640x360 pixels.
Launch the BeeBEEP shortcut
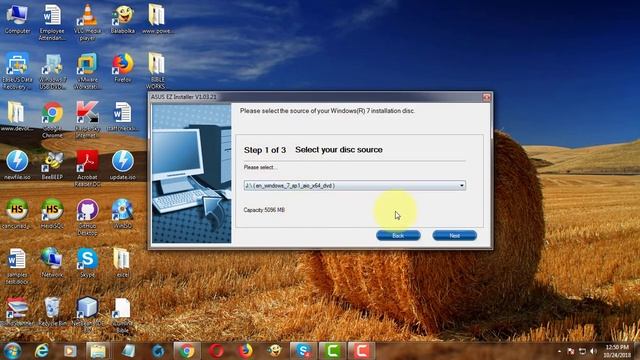(52, 165)
